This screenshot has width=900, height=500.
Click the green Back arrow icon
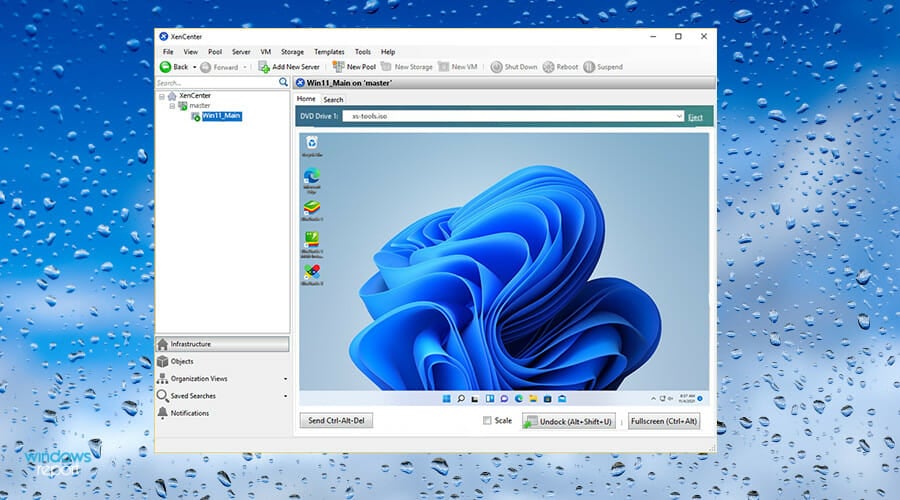point(166,67)
